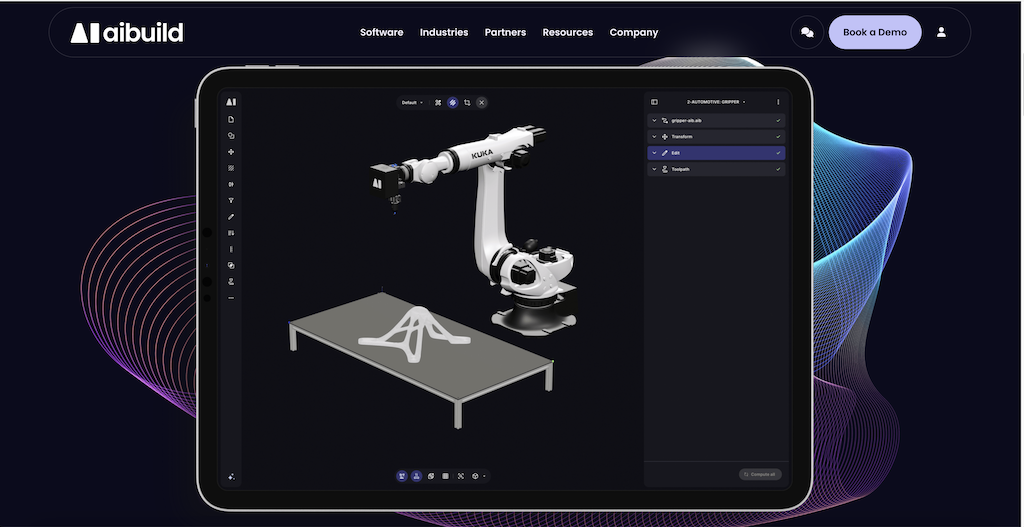This screenshot has height=527, width=1024.
Task: Open the 2-Automotive: Gripper project dropdown
Action: pyautogui.click(x=716, y=102)
